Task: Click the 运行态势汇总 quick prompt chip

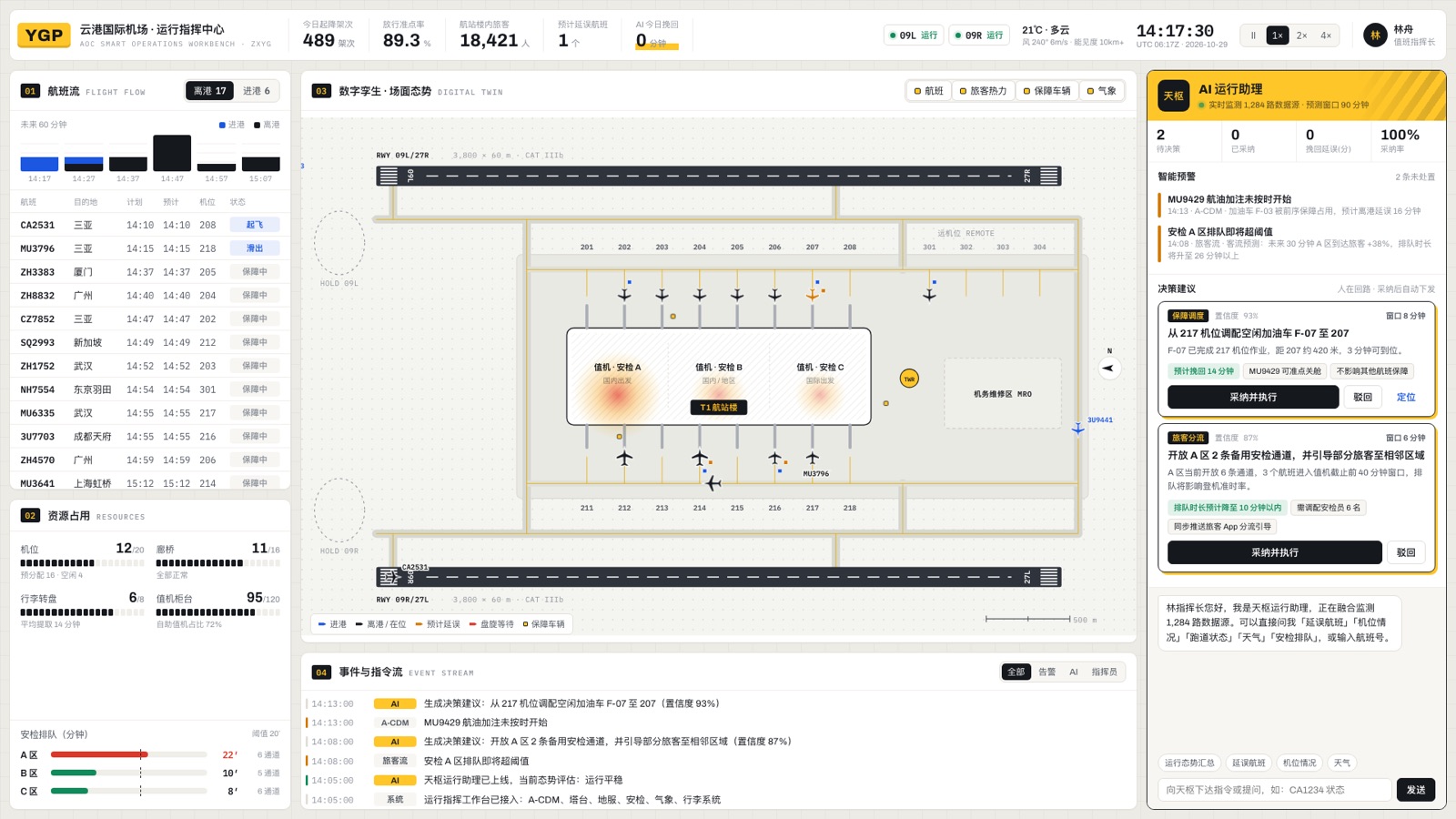Action: pyautogui.click(x=1189, y=763)
